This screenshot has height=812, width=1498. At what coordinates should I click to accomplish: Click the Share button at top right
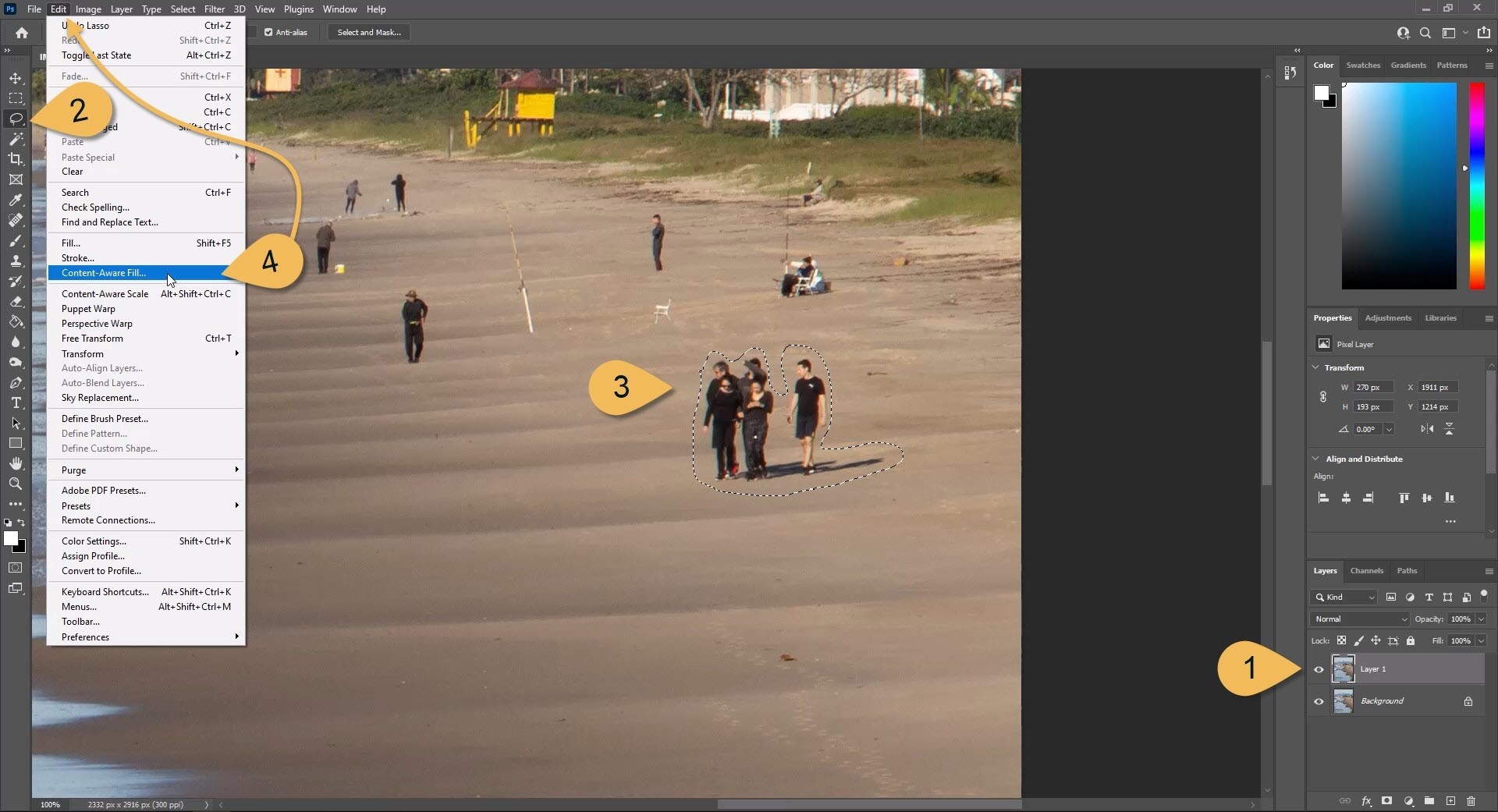[1484, 33]
